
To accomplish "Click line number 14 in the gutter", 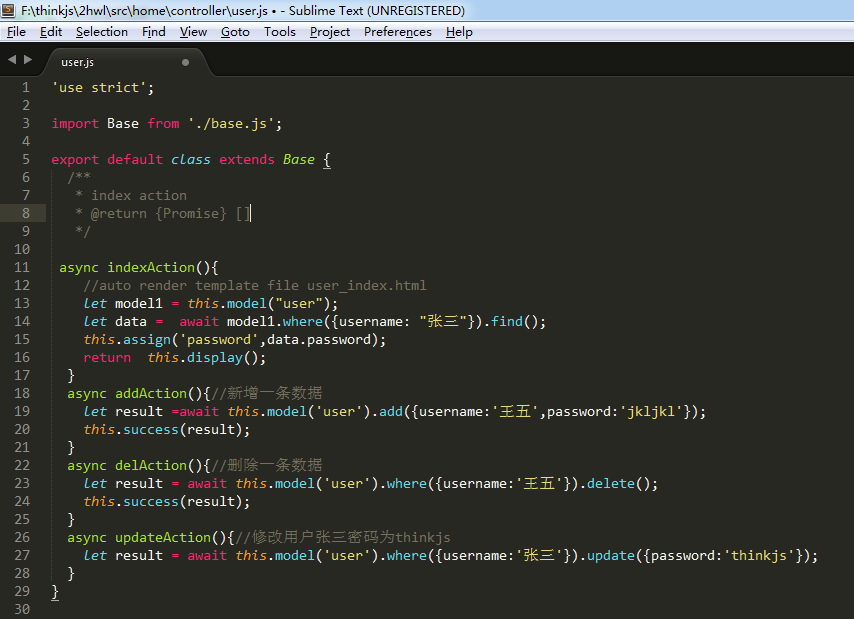I will 22,321.
